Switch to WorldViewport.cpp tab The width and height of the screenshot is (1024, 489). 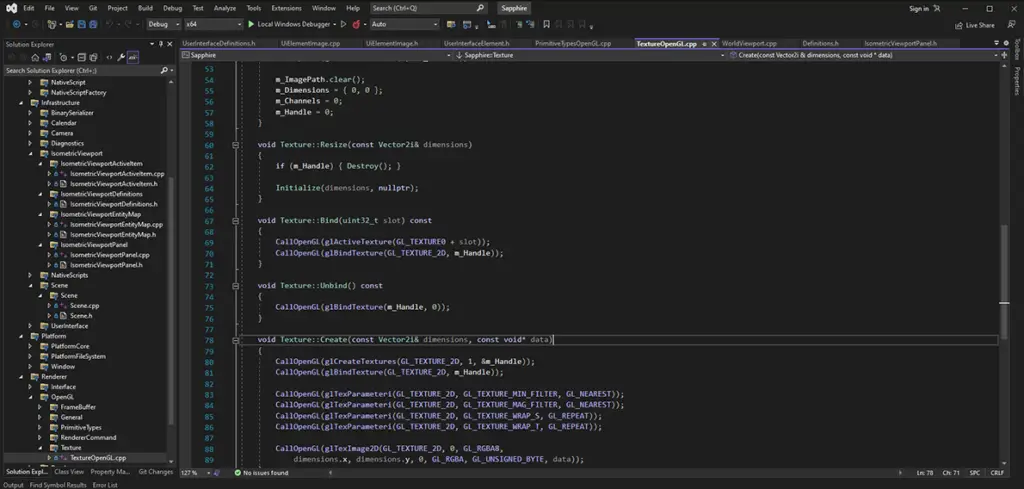point(748,44)
